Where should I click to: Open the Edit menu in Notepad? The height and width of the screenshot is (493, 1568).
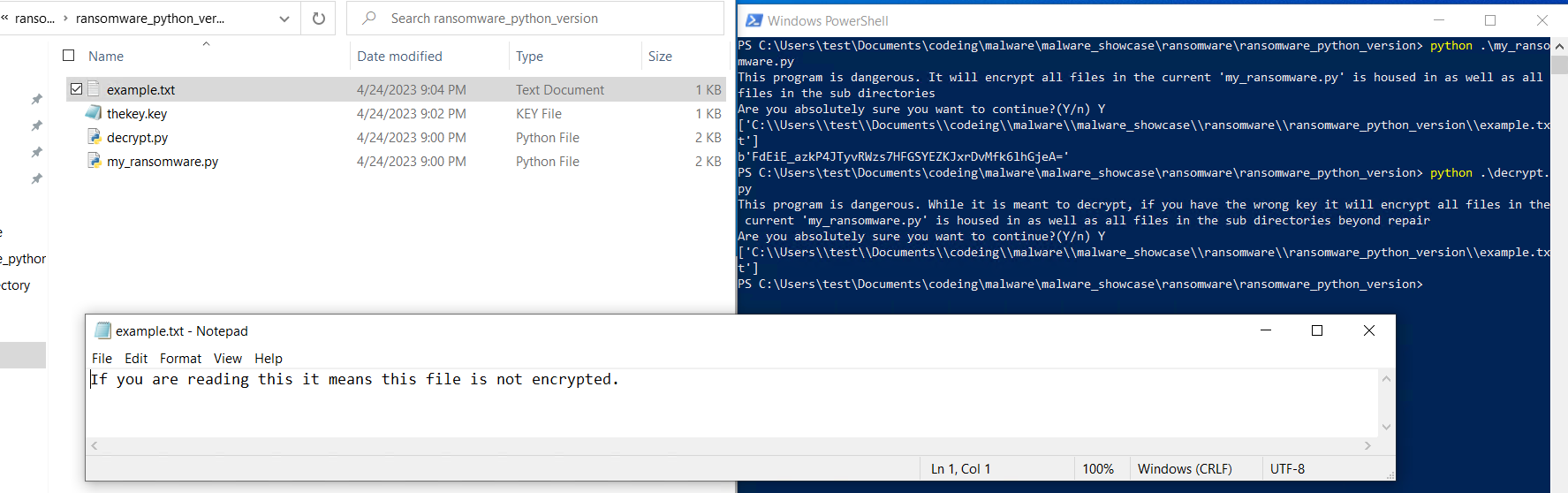point(136,358)
